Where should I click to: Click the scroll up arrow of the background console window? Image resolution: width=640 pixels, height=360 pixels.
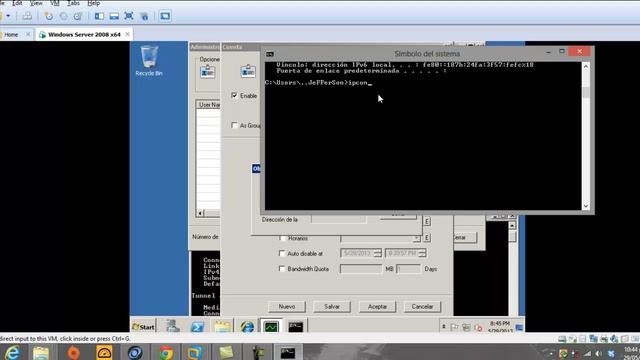coord(513,225)
